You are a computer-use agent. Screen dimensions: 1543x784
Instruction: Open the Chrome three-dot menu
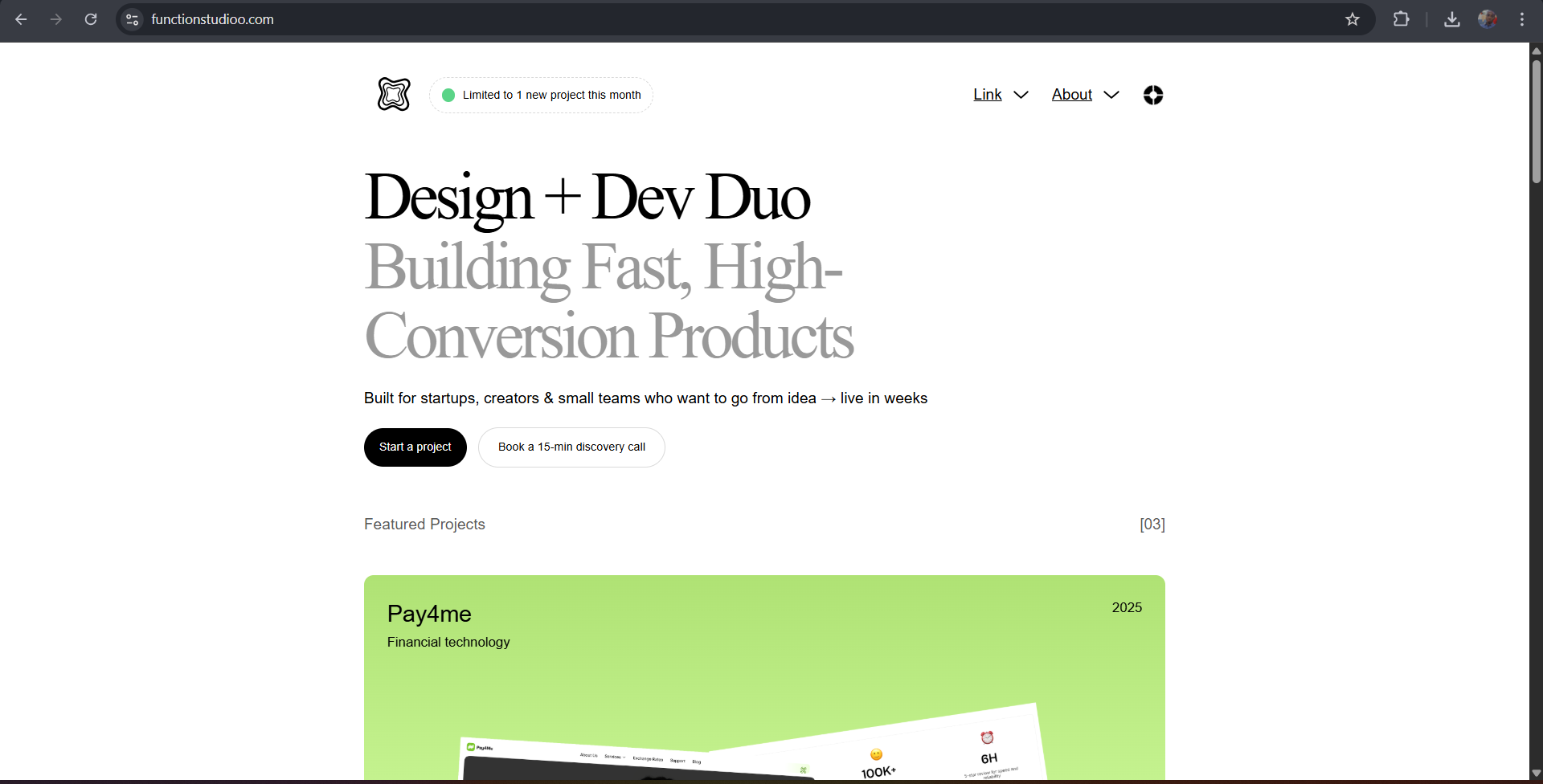(x=1522, y=19)
